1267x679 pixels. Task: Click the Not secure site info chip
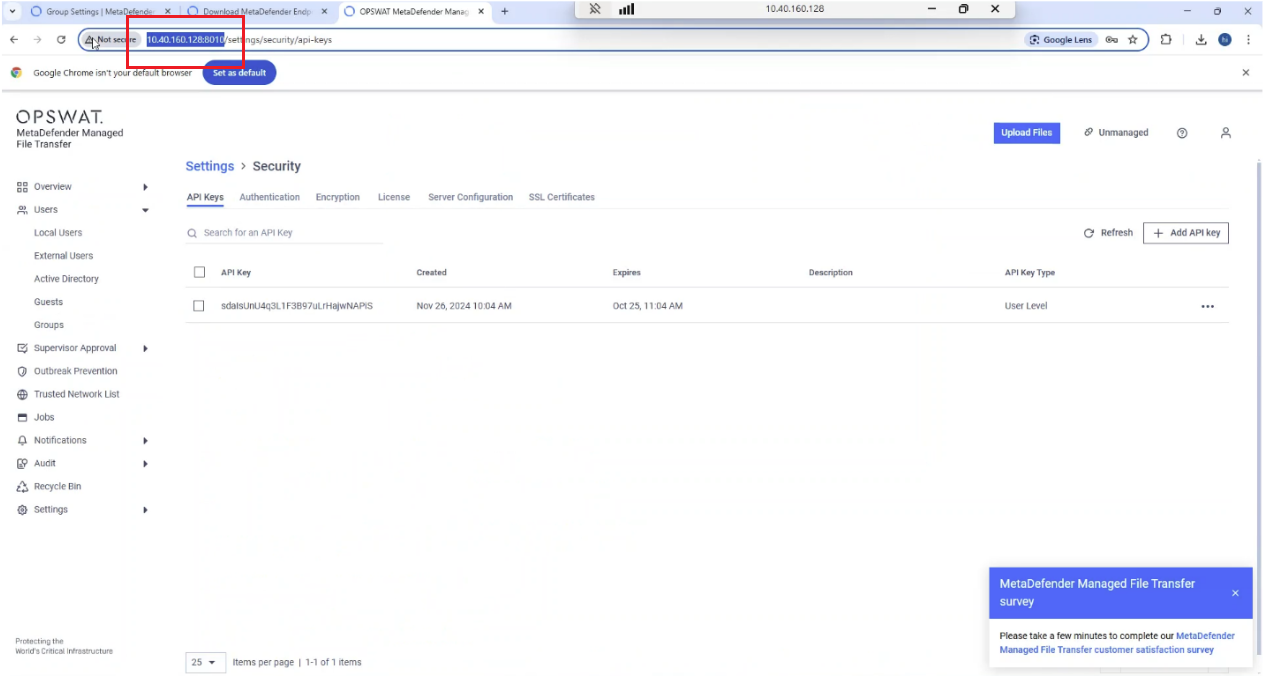[111, 40]
